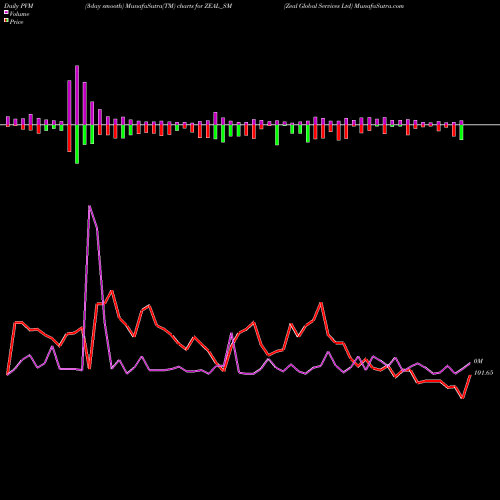The height and width of the screenshot is (500, 500).
Task: Click the Volume legend label
Action: pyautogui.click(x=19, y=14)
